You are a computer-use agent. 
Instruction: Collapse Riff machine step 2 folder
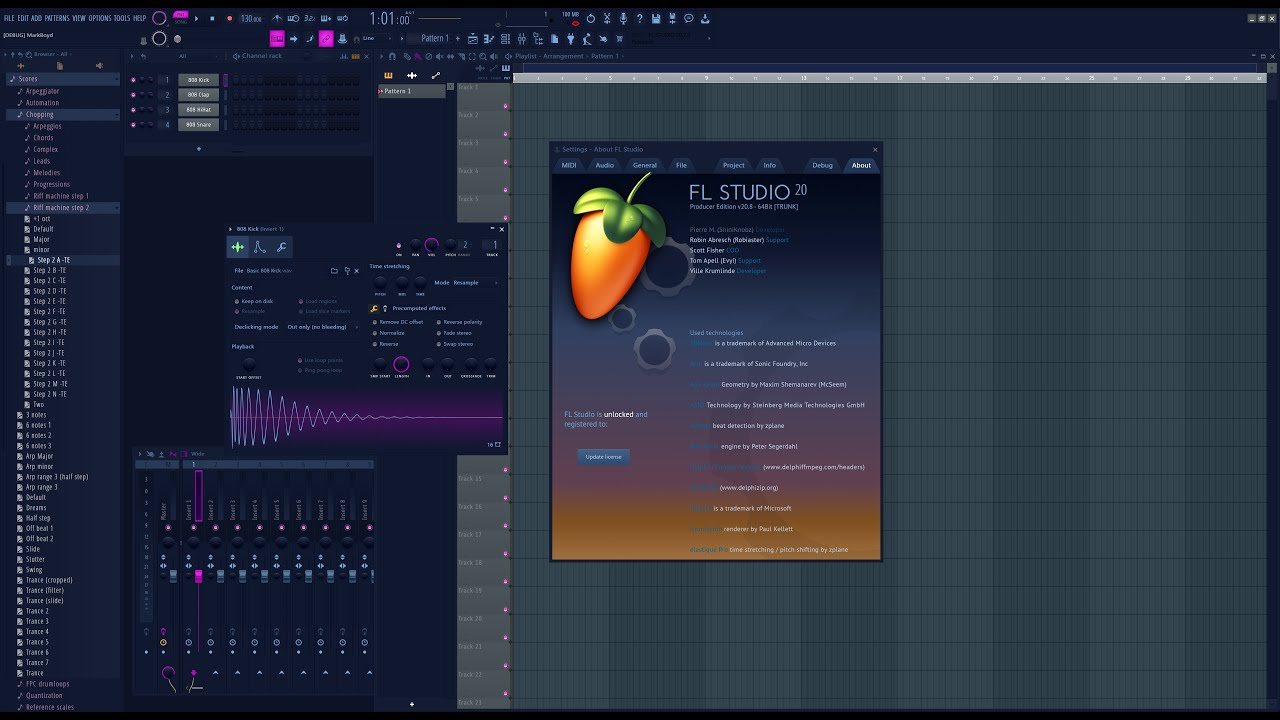coord(61,207)
